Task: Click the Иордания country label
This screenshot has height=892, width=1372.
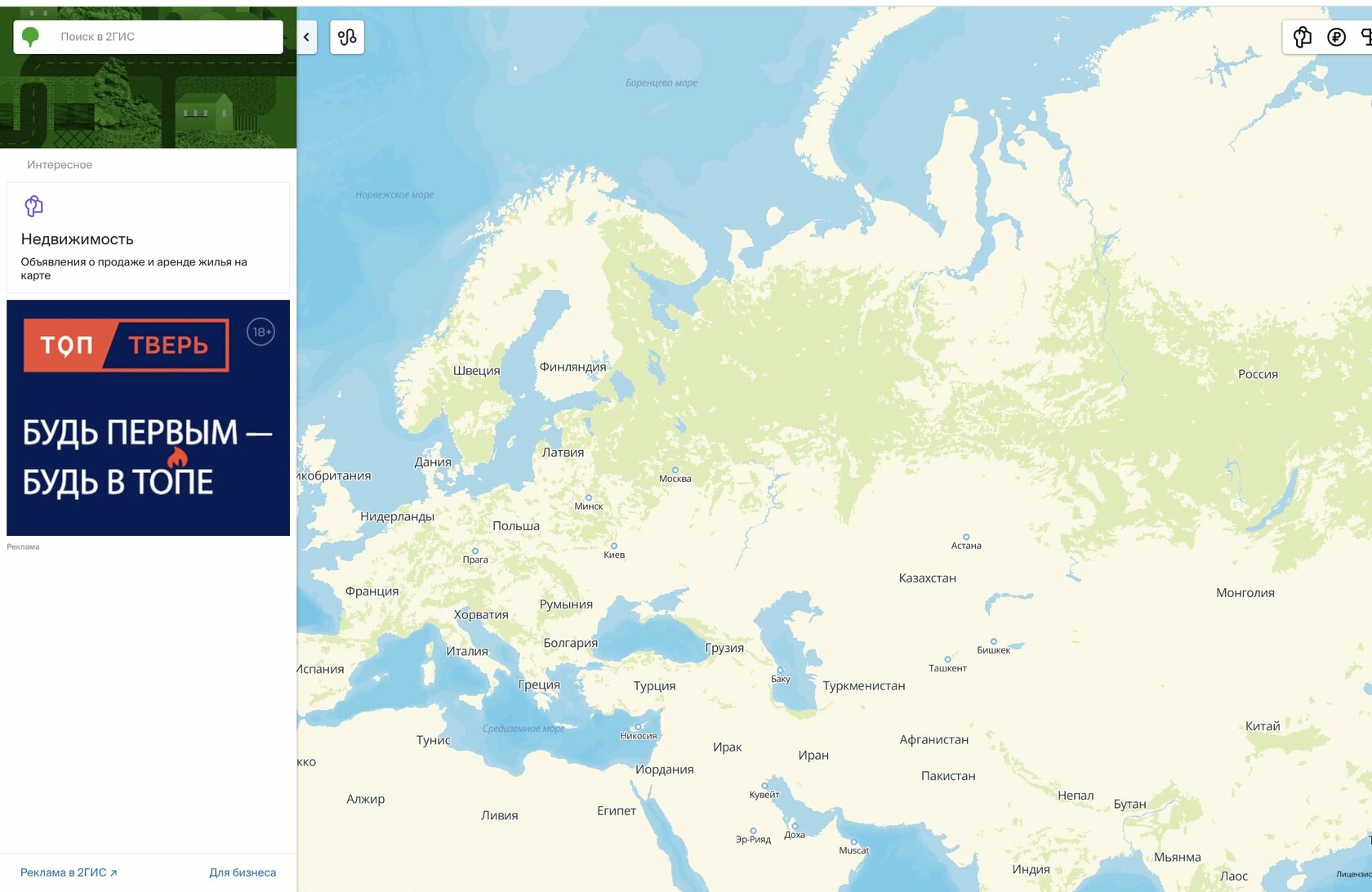Action: [x=664, y=769]
